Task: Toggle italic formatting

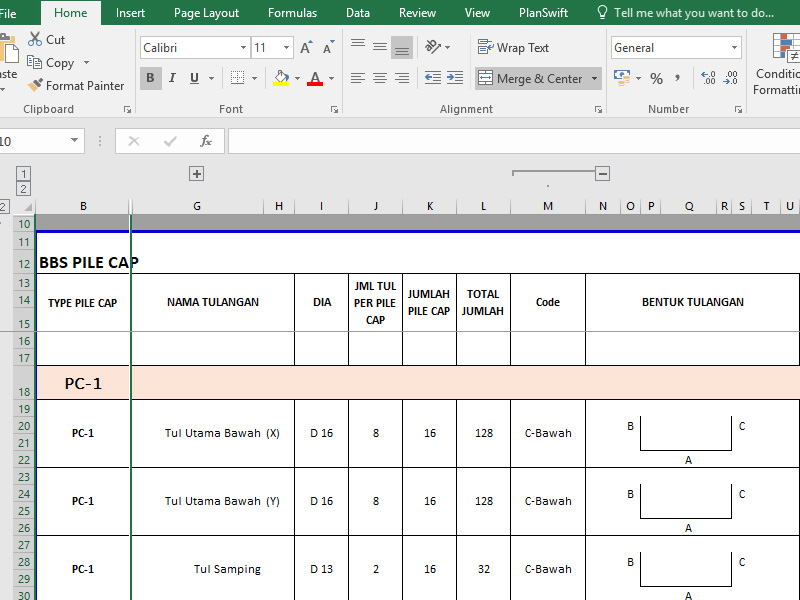Action: click(x=171, y=78)
